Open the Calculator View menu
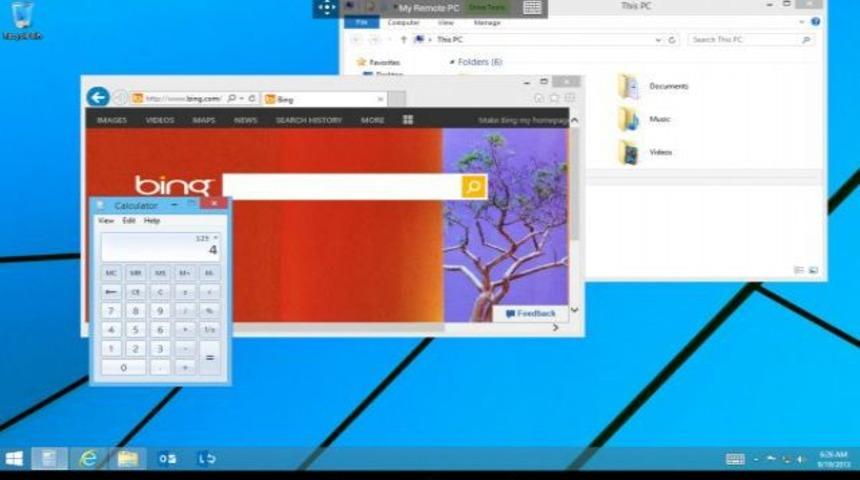The height and width of the screenshot is (480, 860). tap(106, 221)
